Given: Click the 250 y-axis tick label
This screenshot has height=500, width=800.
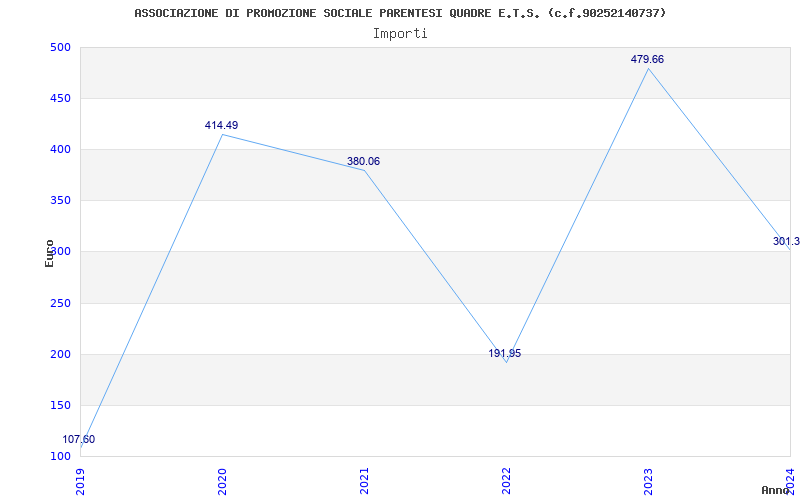Looking at the screenshot, I should click(60, 304).
